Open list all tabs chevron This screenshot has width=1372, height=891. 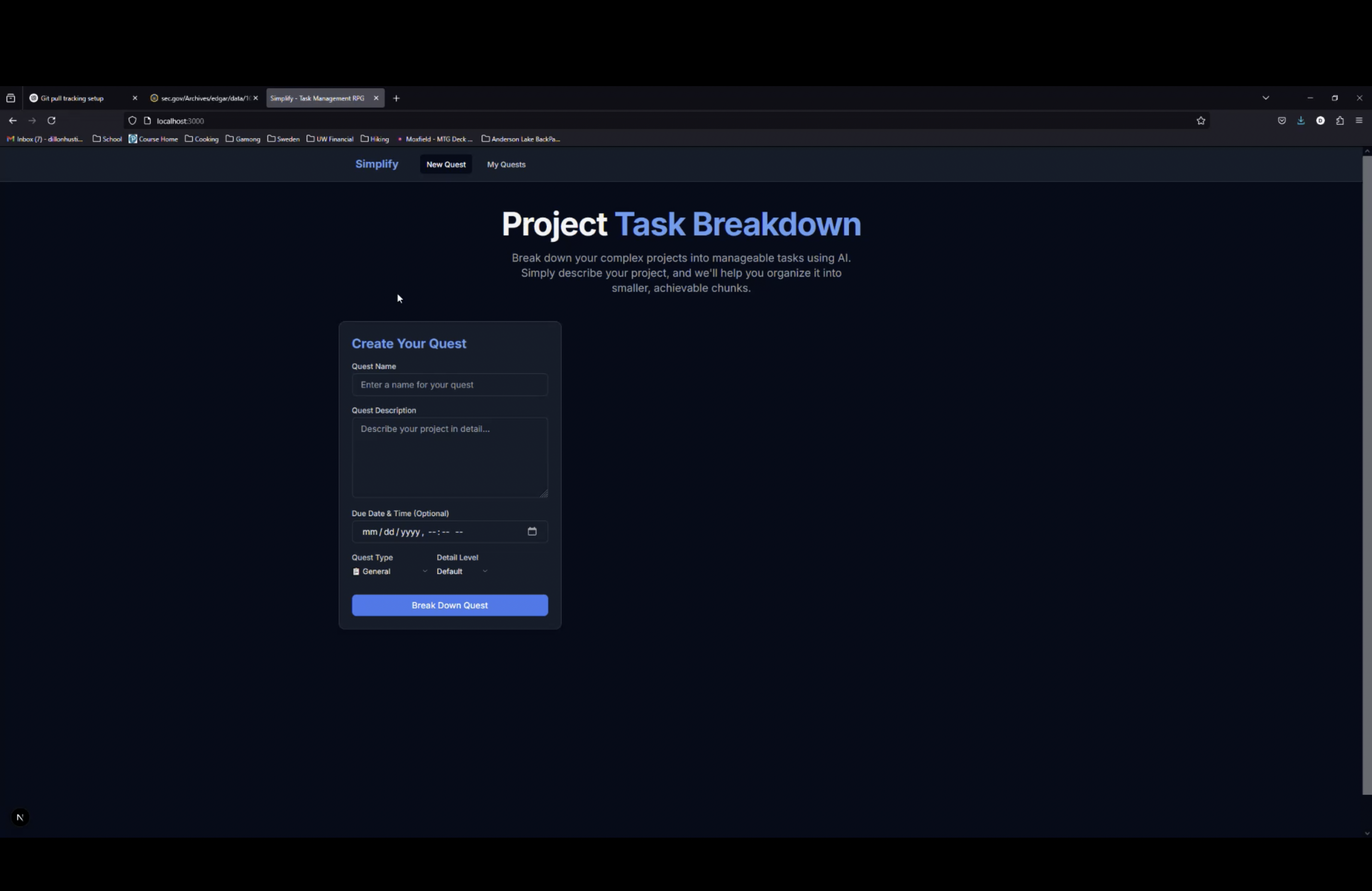1265,98
